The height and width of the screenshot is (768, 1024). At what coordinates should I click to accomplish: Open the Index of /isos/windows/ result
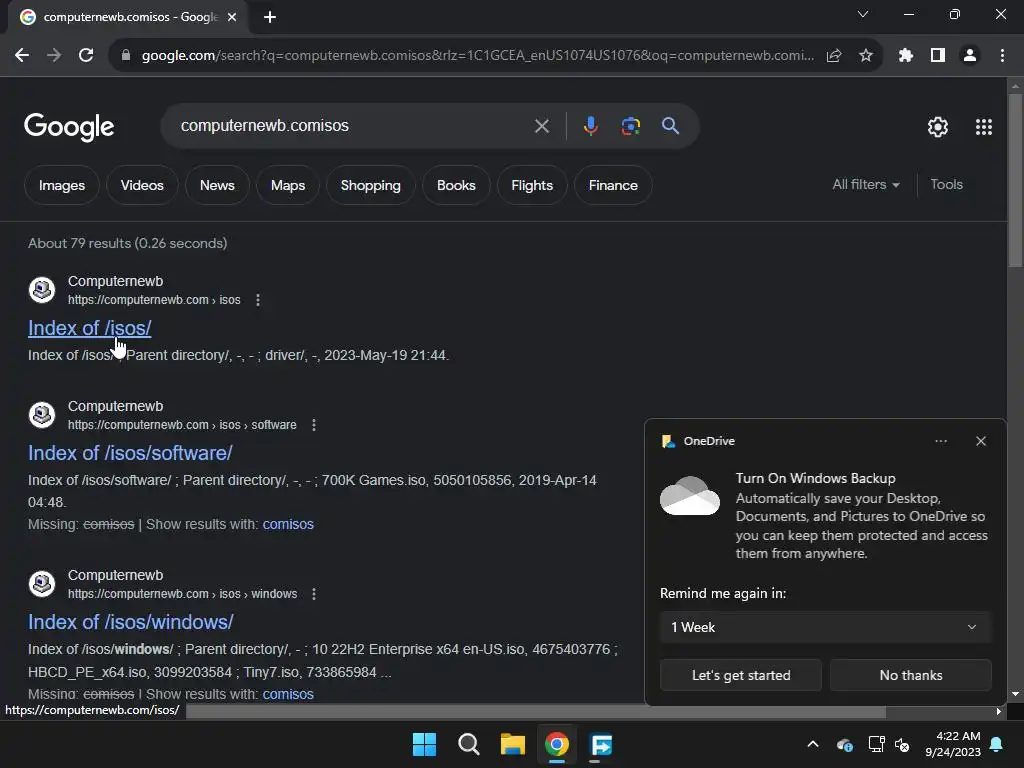coord(131,622)
